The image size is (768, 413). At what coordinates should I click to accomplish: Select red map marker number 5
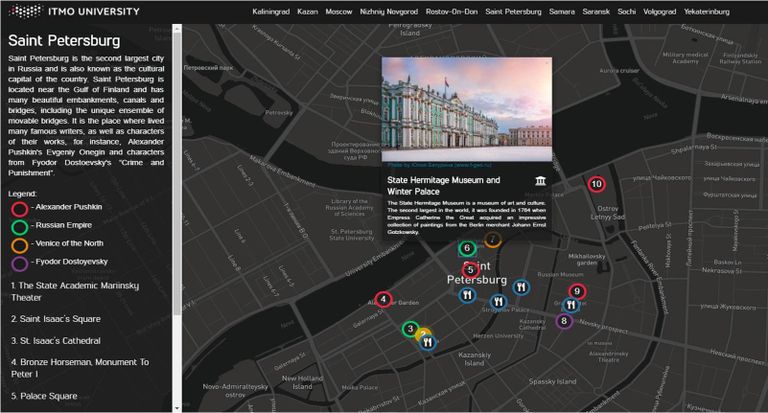pyautogui.click(x=470, y=269)
